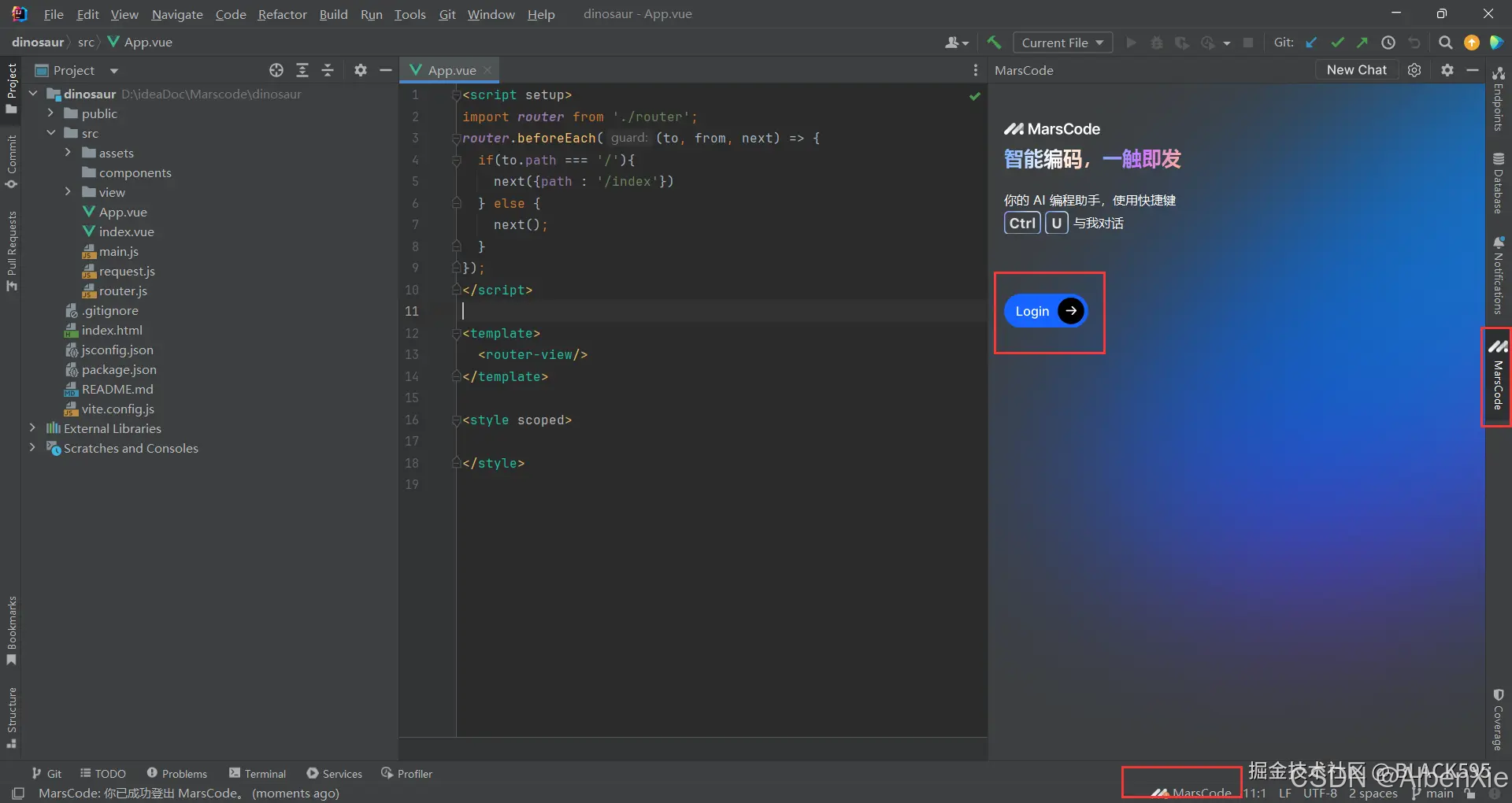Open the Navigate menu

point(177,14)
